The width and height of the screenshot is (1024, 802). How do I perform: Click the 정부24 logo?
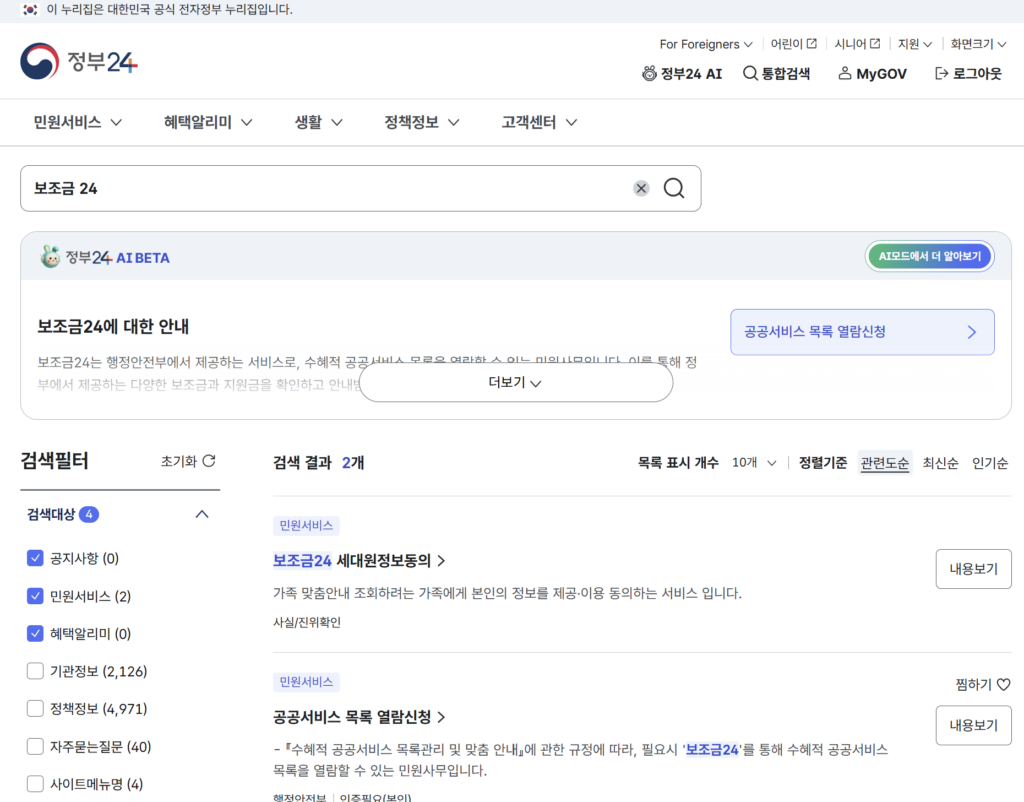[79, 61]
